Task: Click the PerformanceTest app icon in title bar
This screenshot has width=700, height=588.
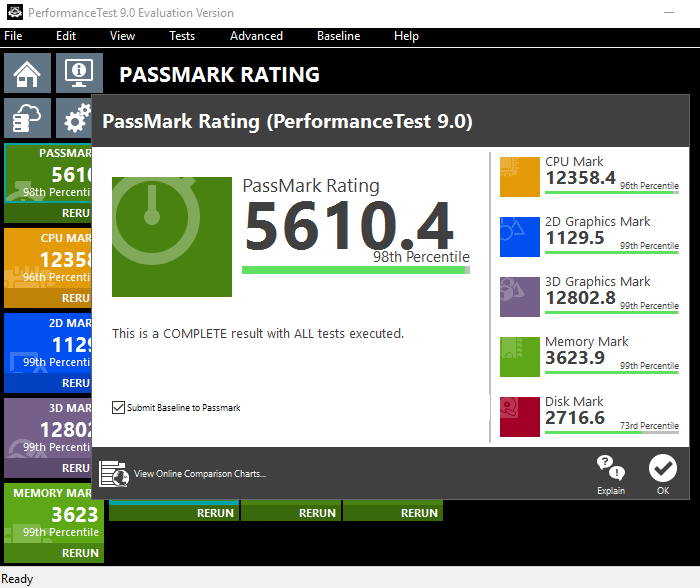Action: click(15, 13)
